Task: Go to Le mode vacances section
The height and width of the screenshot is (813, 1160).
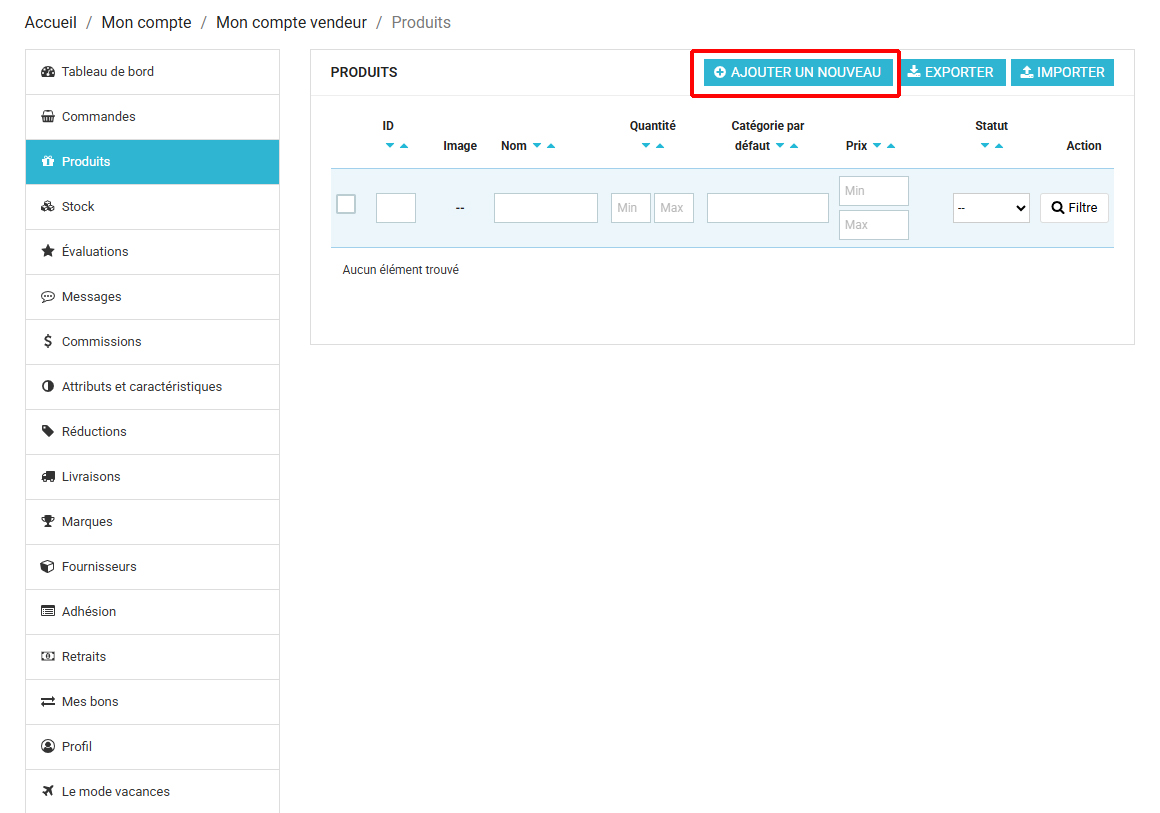Action: point(115,792)
